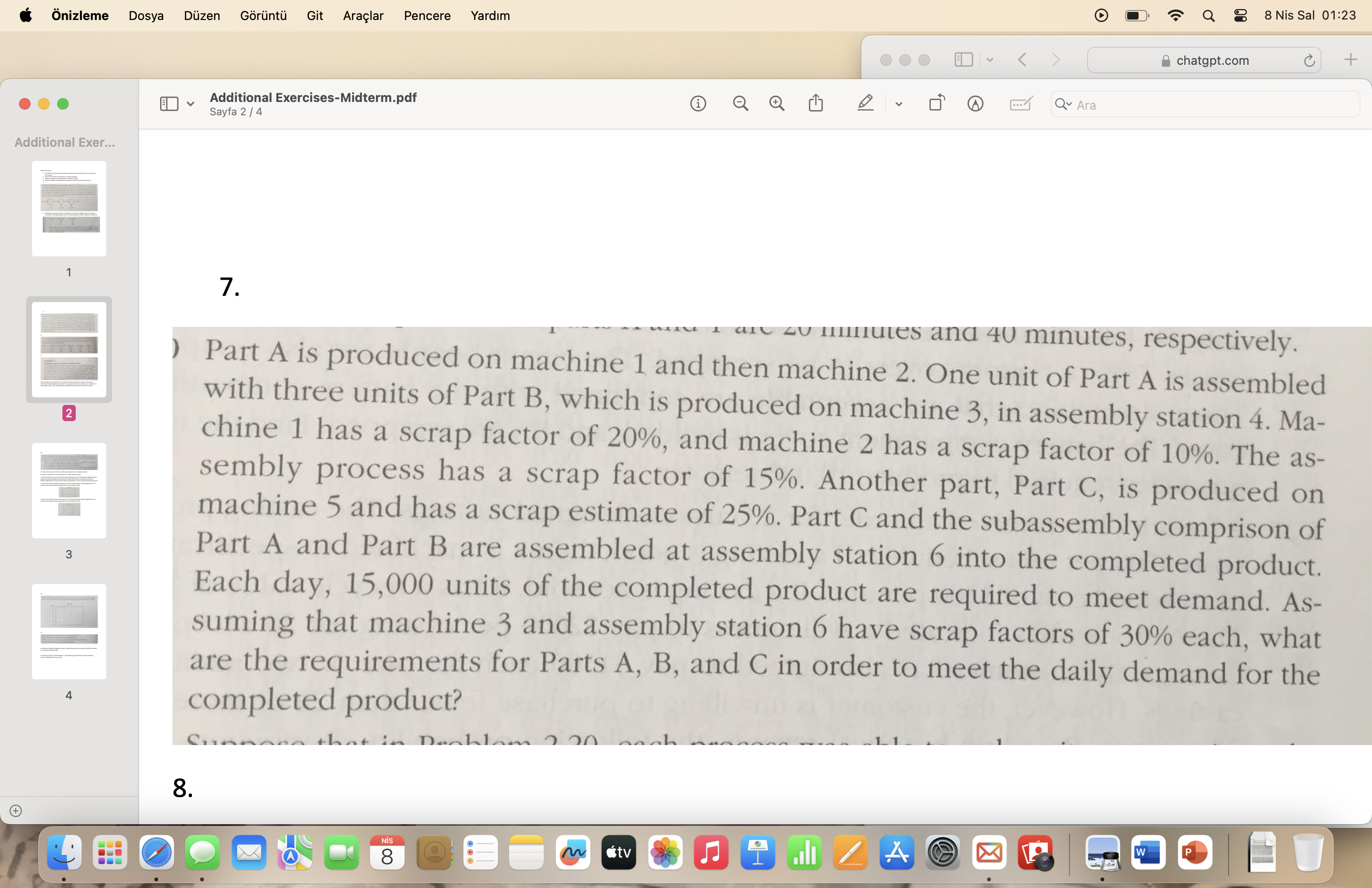This screenshot has height=888, width=1372.
Task: Open Finder from the Dock
Action: click(x=64, y=852)
